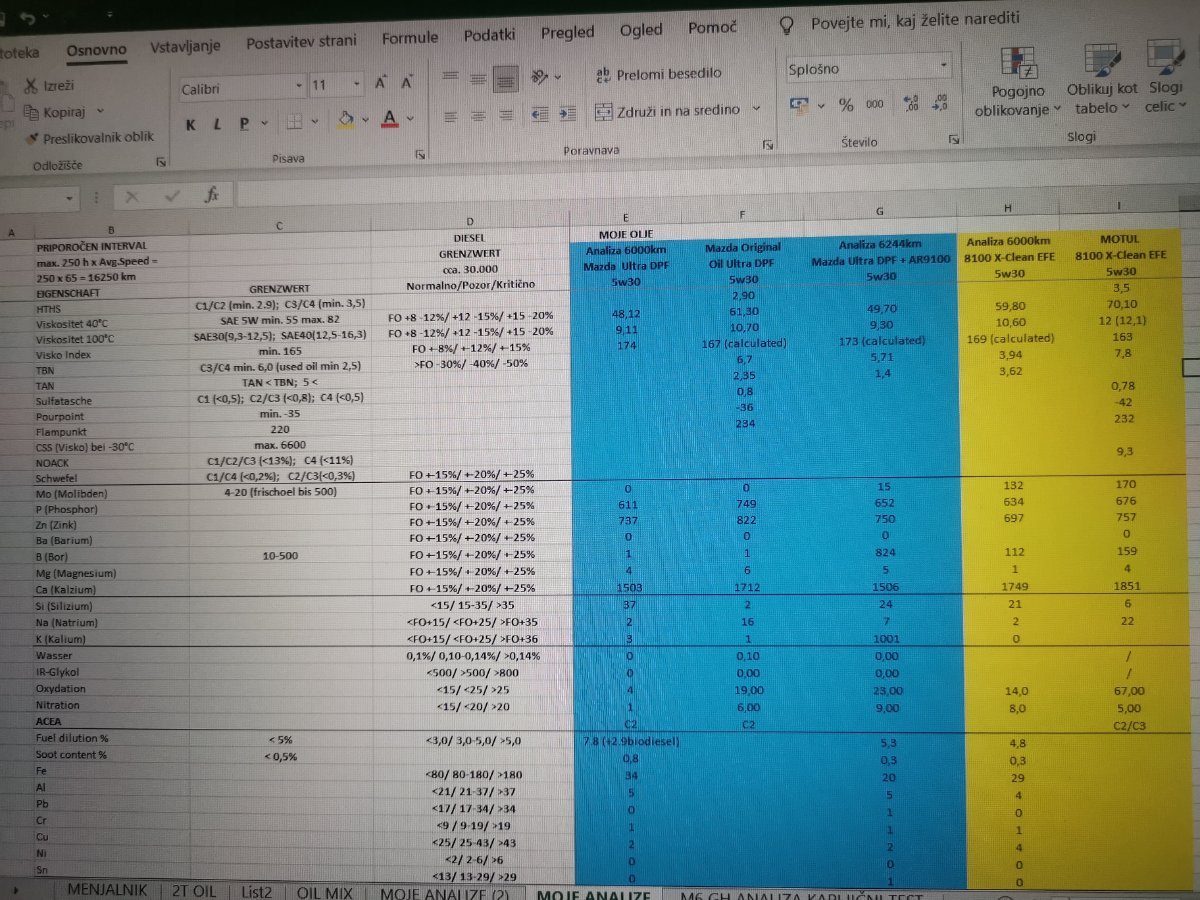
Task: Open the Oblikuj kot tabelo gallery
Action: (x=1102, y=80)
